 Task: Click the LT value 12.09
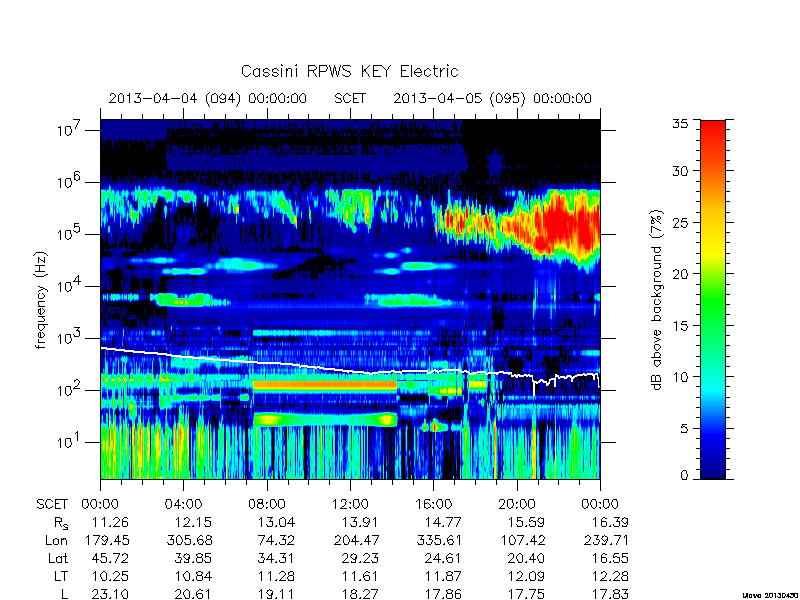(x=527, y=577)
